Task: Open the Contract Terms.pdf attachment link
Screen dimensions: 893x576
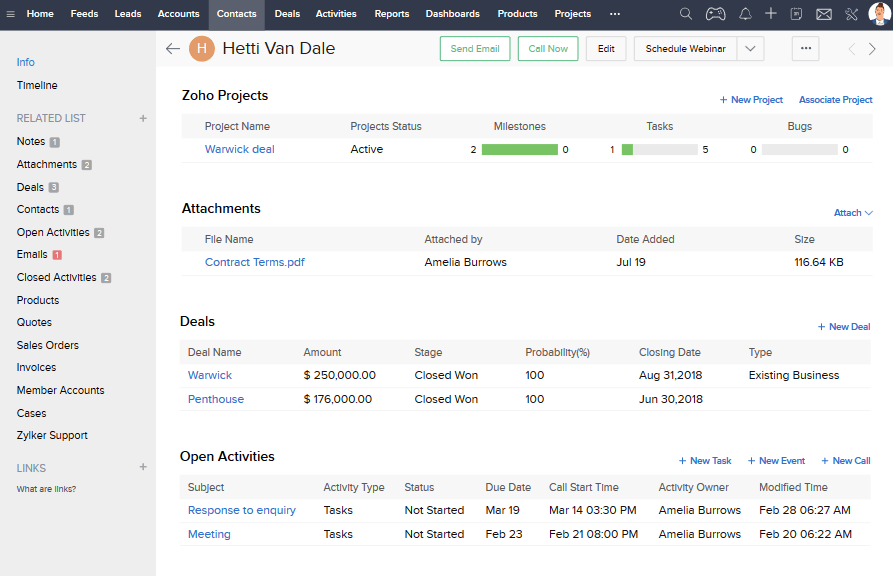Action: 254,262
